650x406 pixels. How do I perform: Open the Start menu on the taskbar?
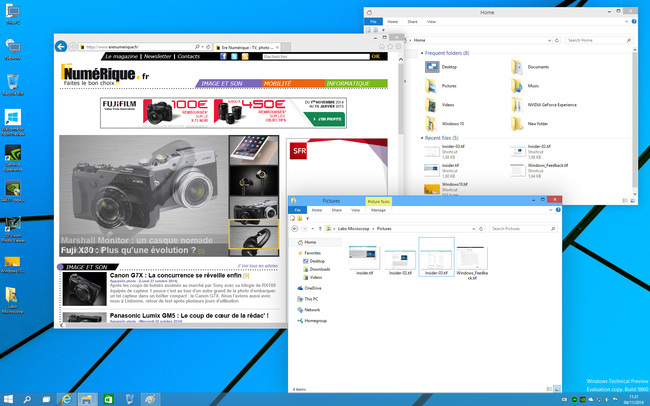(8, 399)
